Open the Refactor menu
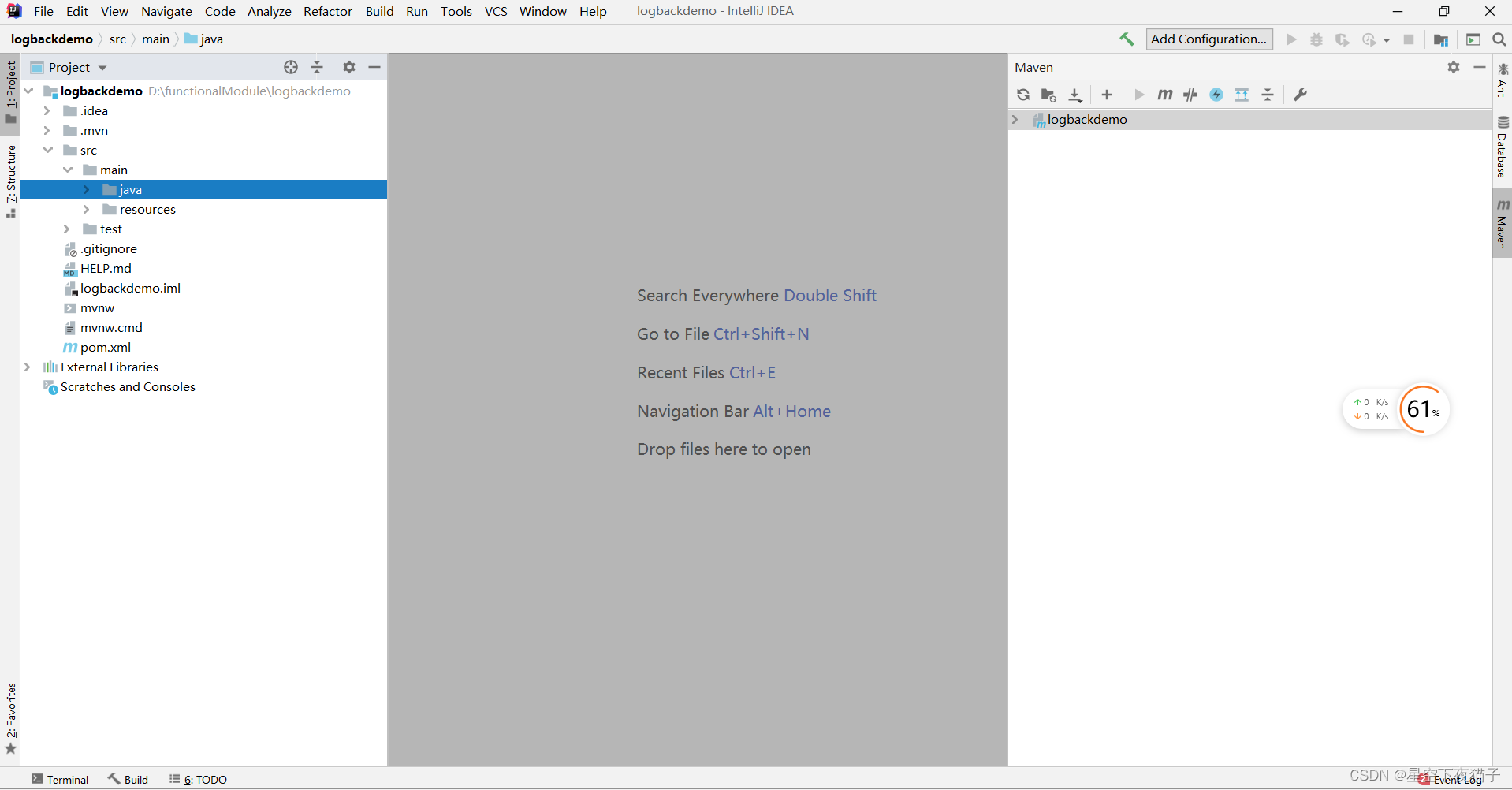 pos(328,11)
